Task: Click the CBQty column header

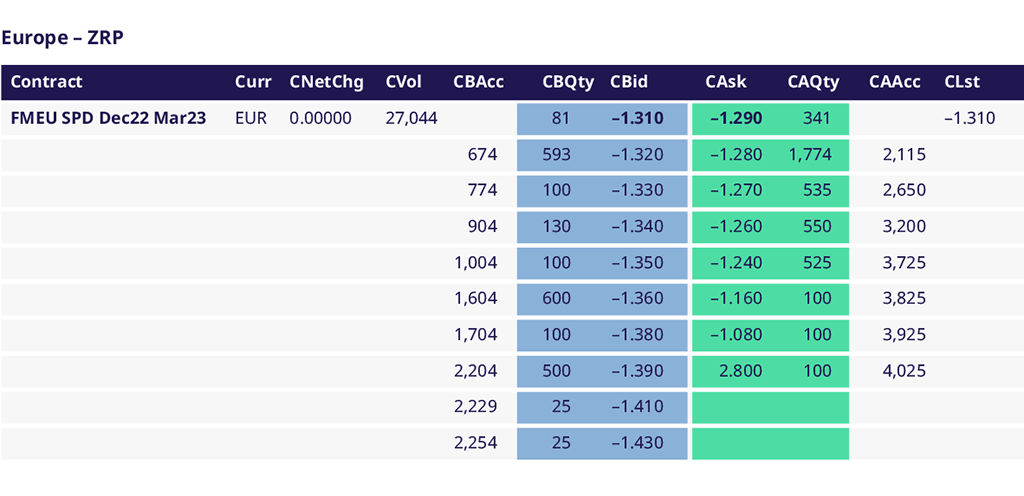Action: [568, 82]
